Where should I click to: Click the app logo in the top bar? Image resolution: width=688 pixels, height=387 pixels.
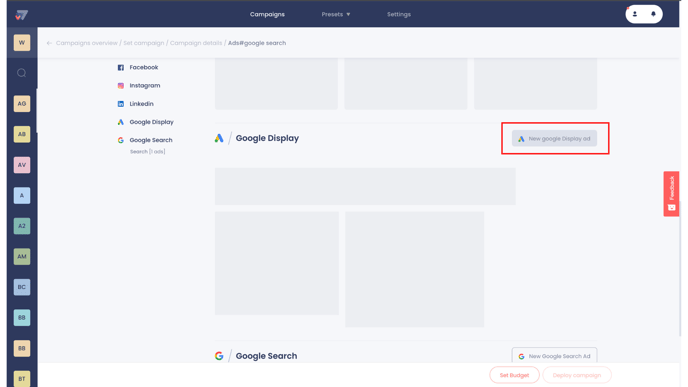pos(22,15)
